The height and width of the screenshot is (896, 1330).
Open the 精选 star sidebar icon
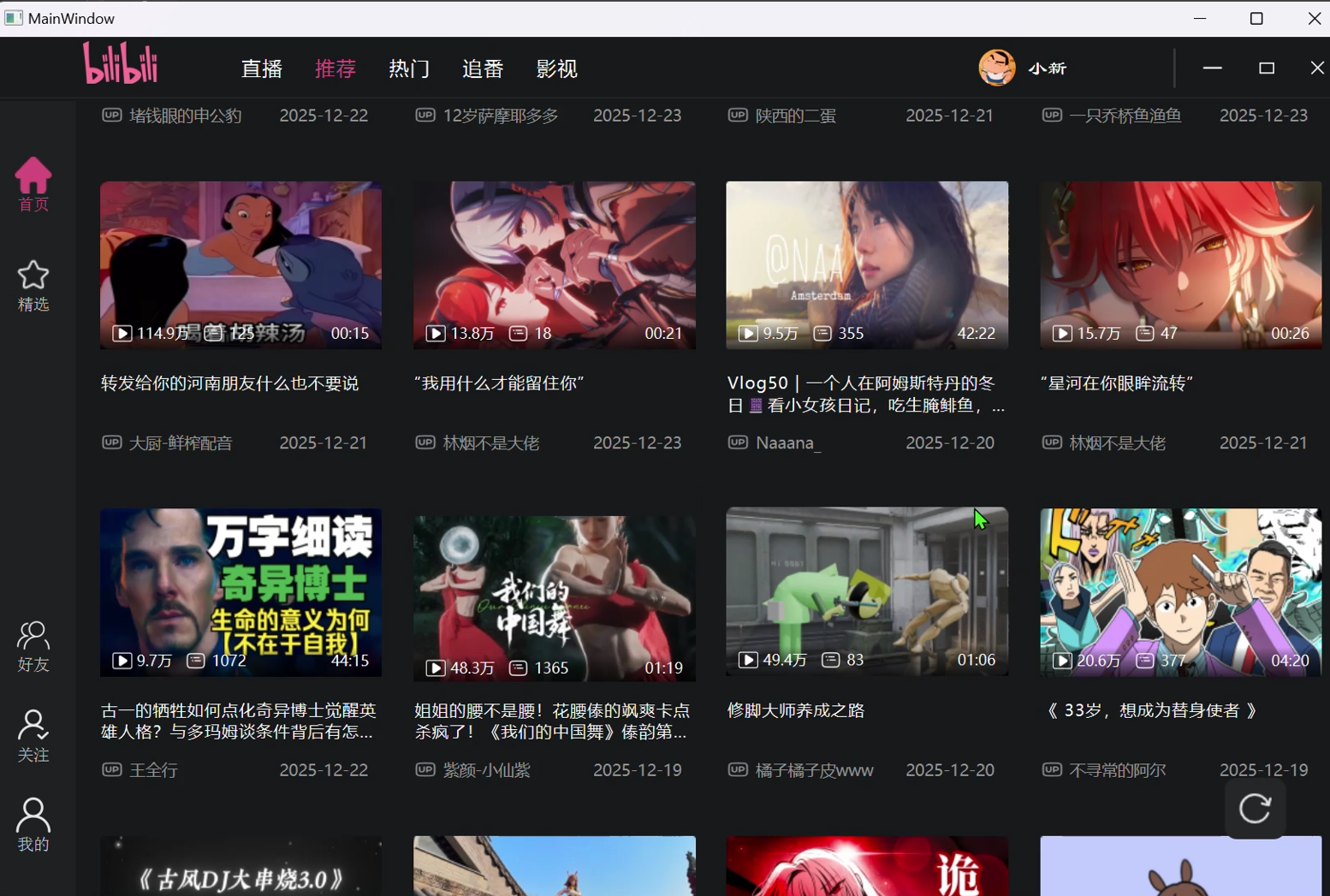tap(33, 286)
